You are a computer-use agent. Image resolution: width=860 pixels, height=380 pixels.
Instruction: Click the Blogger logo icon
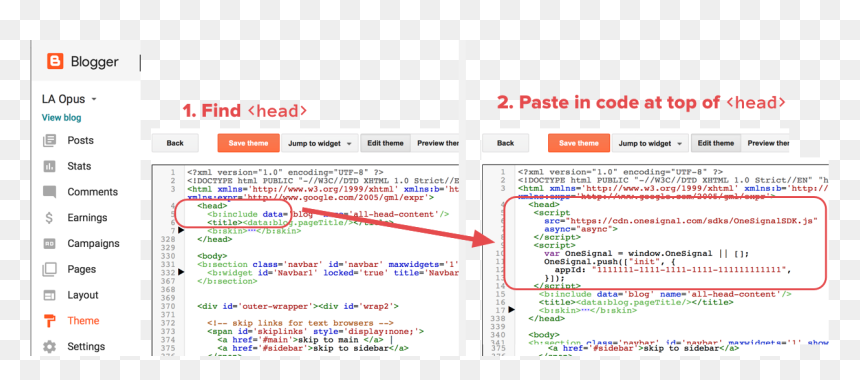(55, 61)
